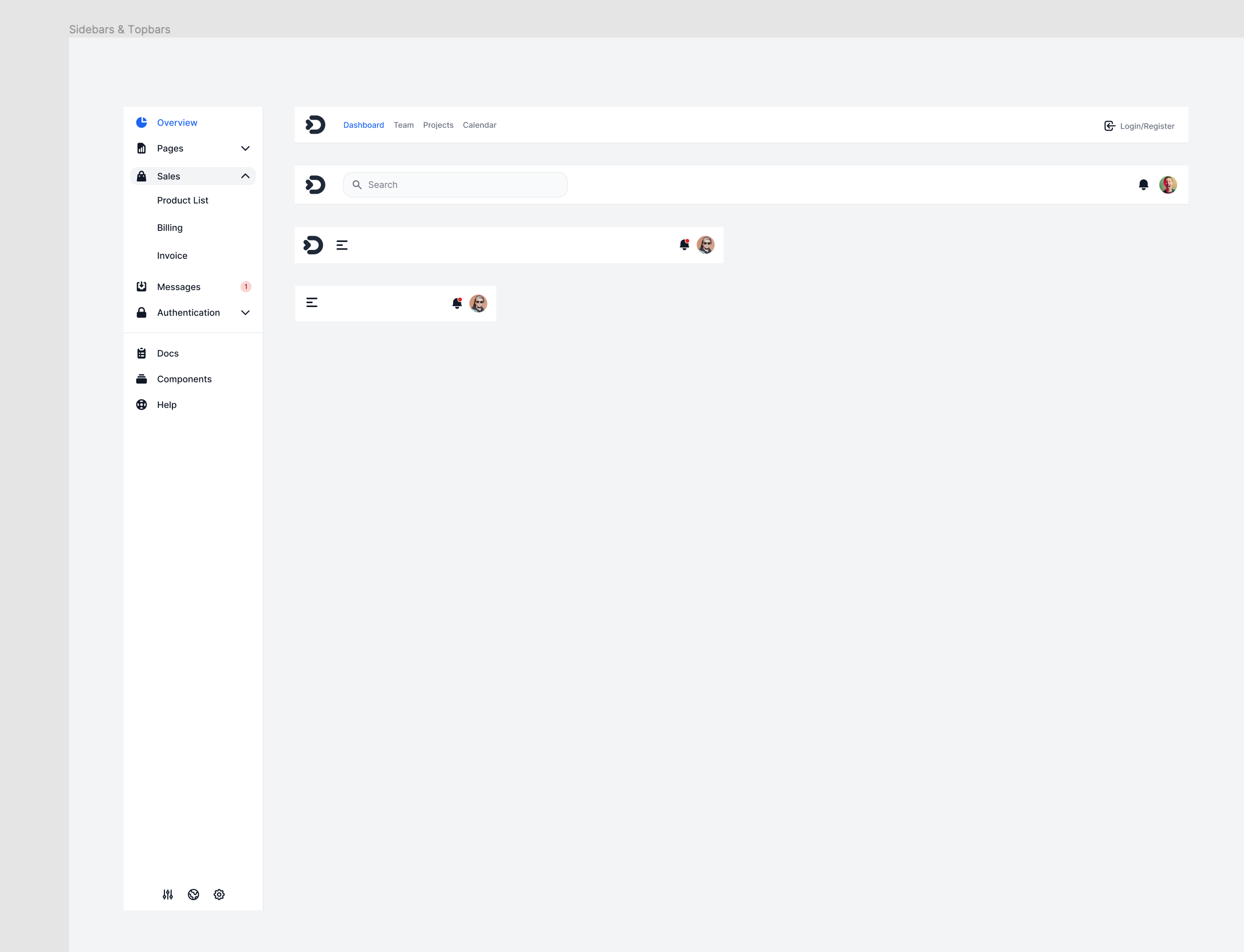1244x952 pixels.
Task: Switch to the Projects tab
Action: 439,125
